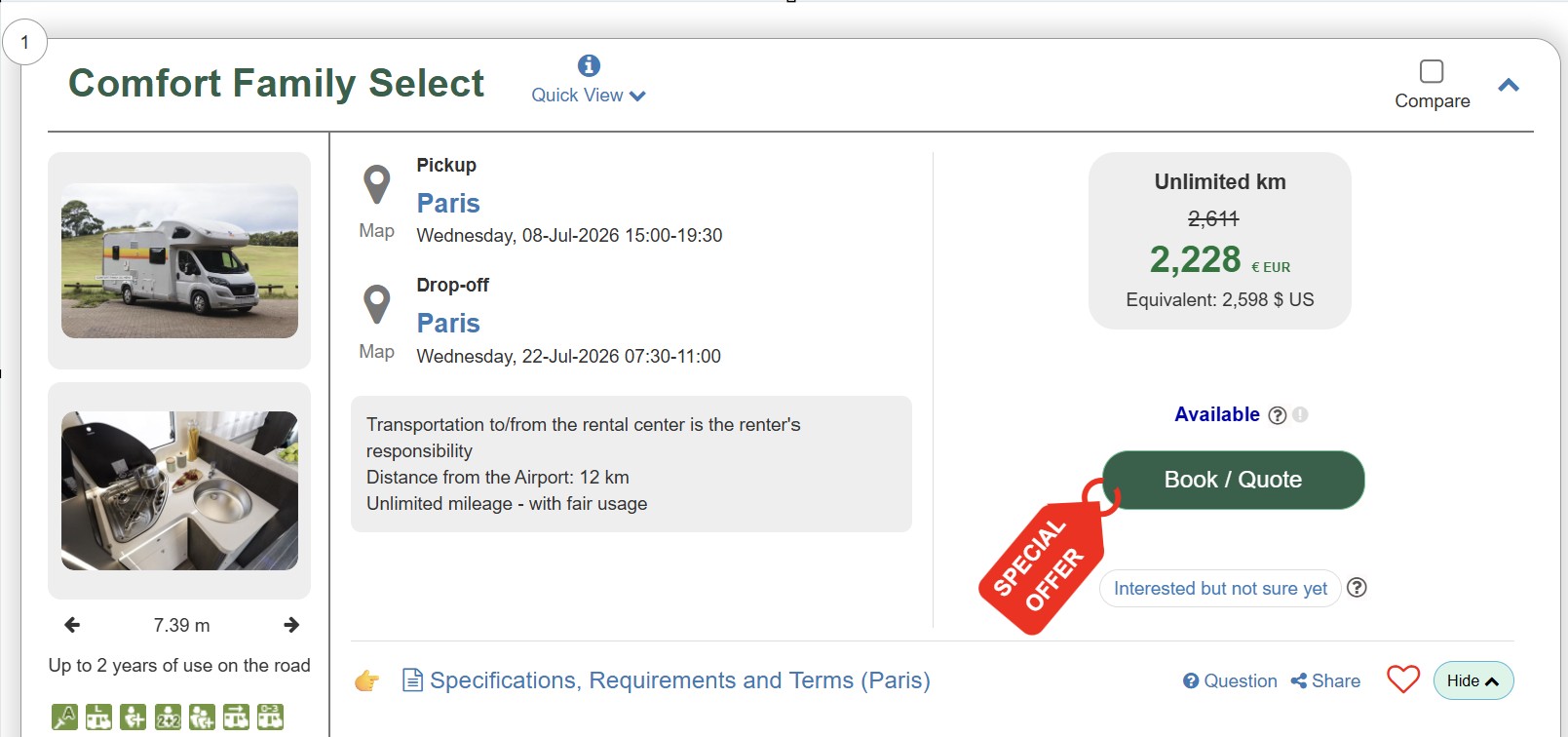Toggle the heart favorite icon
Screen dimensions: 1568x737
pyautogui.click(x=1403, y=679)
